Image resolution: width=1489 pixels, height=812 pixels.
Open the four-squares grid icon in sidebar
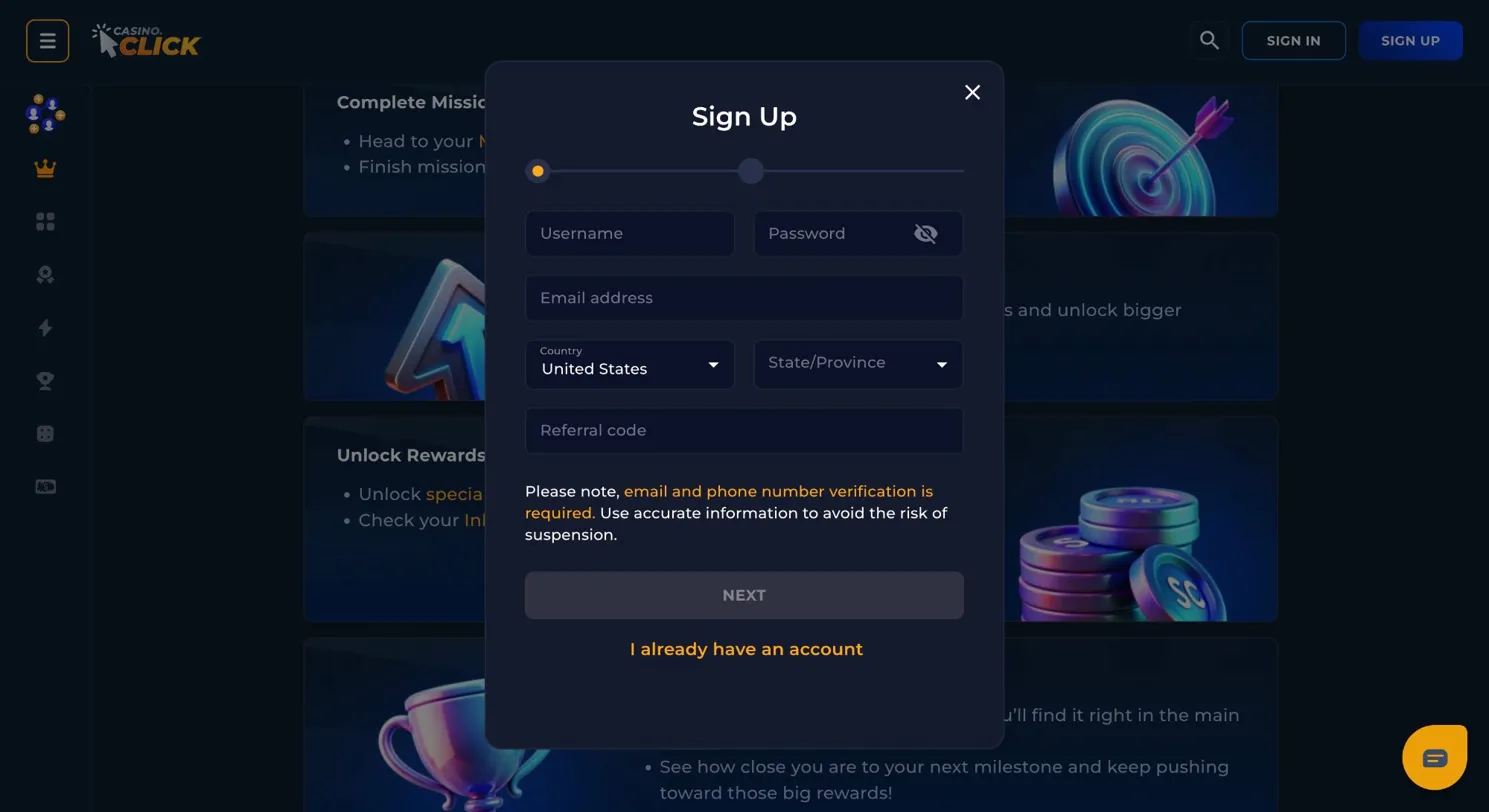click(45, 221)
